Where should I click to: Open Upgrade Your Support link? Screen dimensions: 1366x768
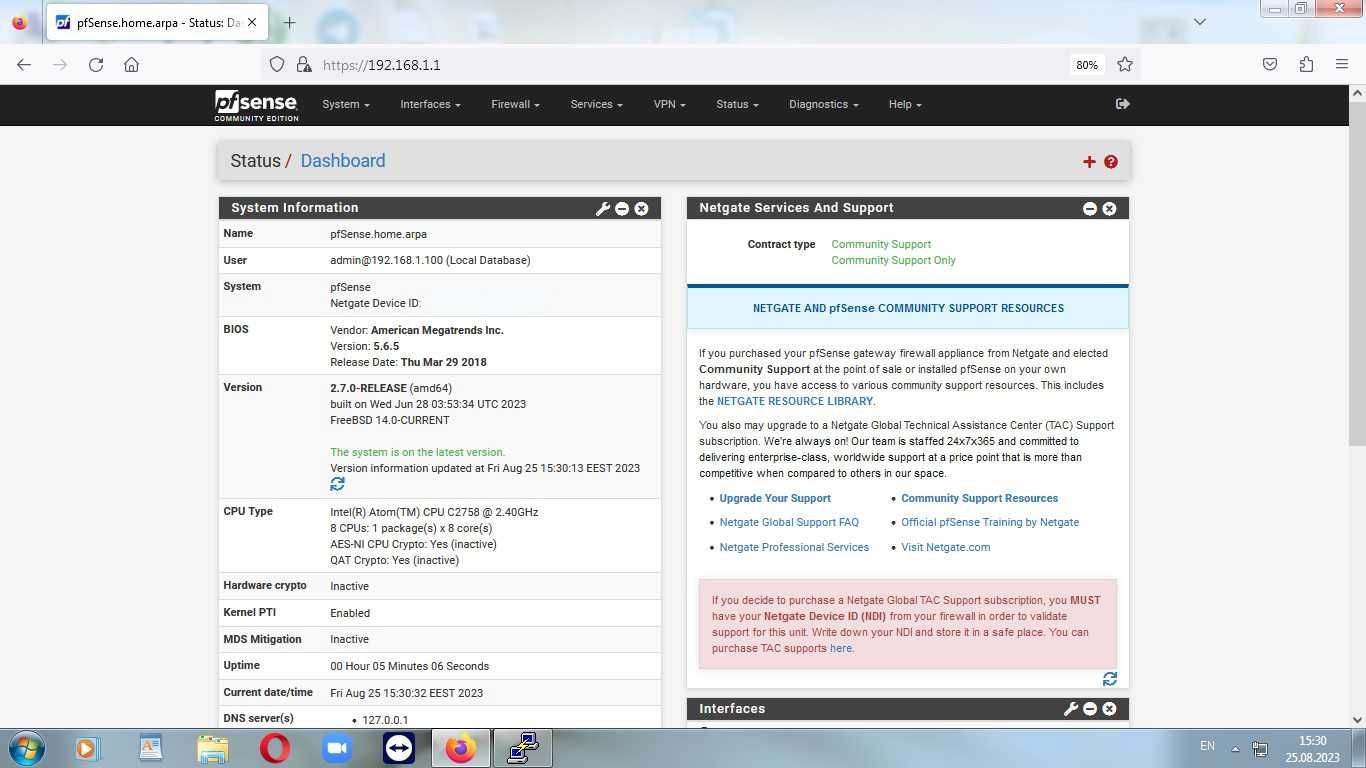(775, 498)
